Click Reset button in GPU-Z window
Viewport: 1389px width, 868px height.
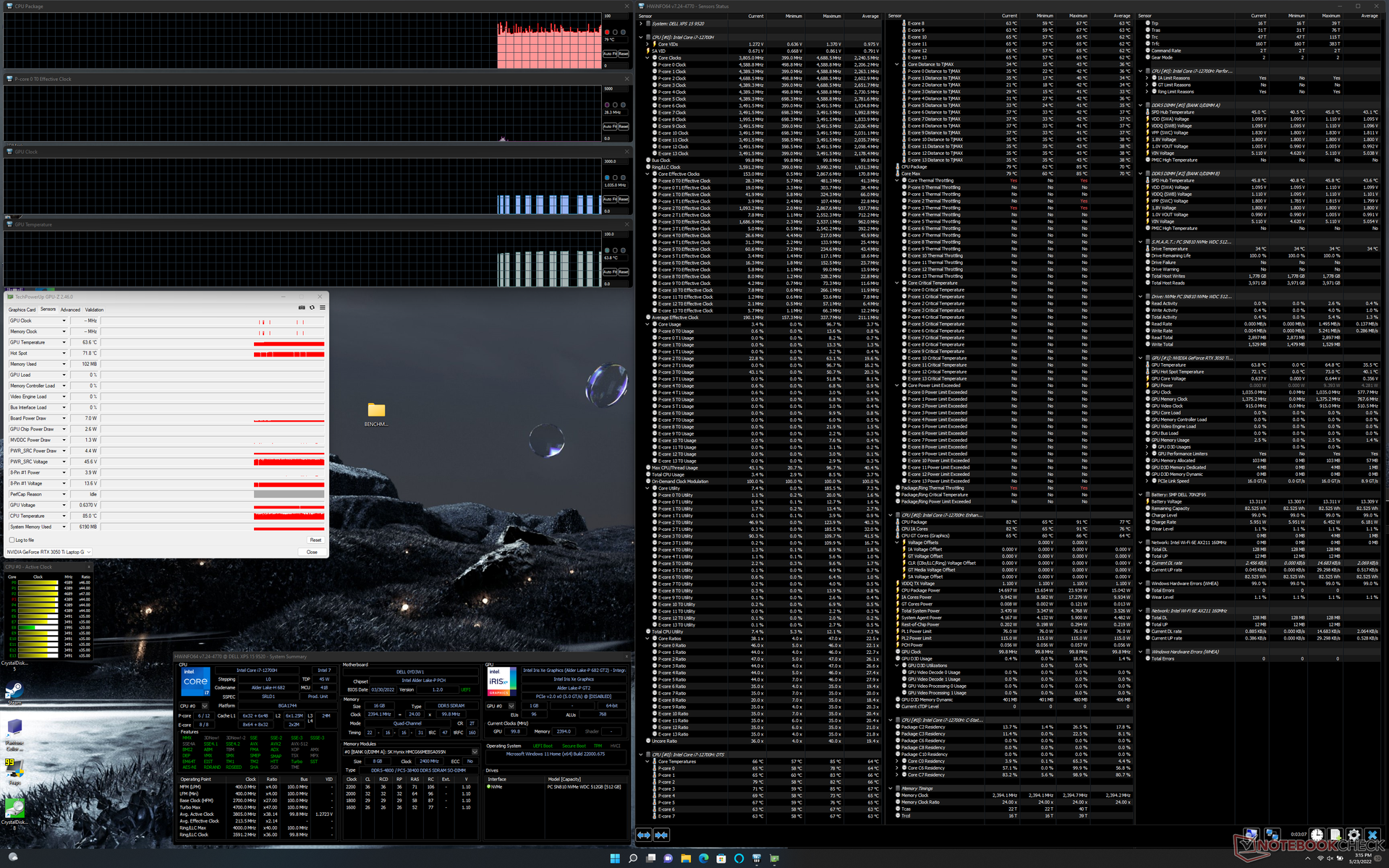[x=315, y=540]
